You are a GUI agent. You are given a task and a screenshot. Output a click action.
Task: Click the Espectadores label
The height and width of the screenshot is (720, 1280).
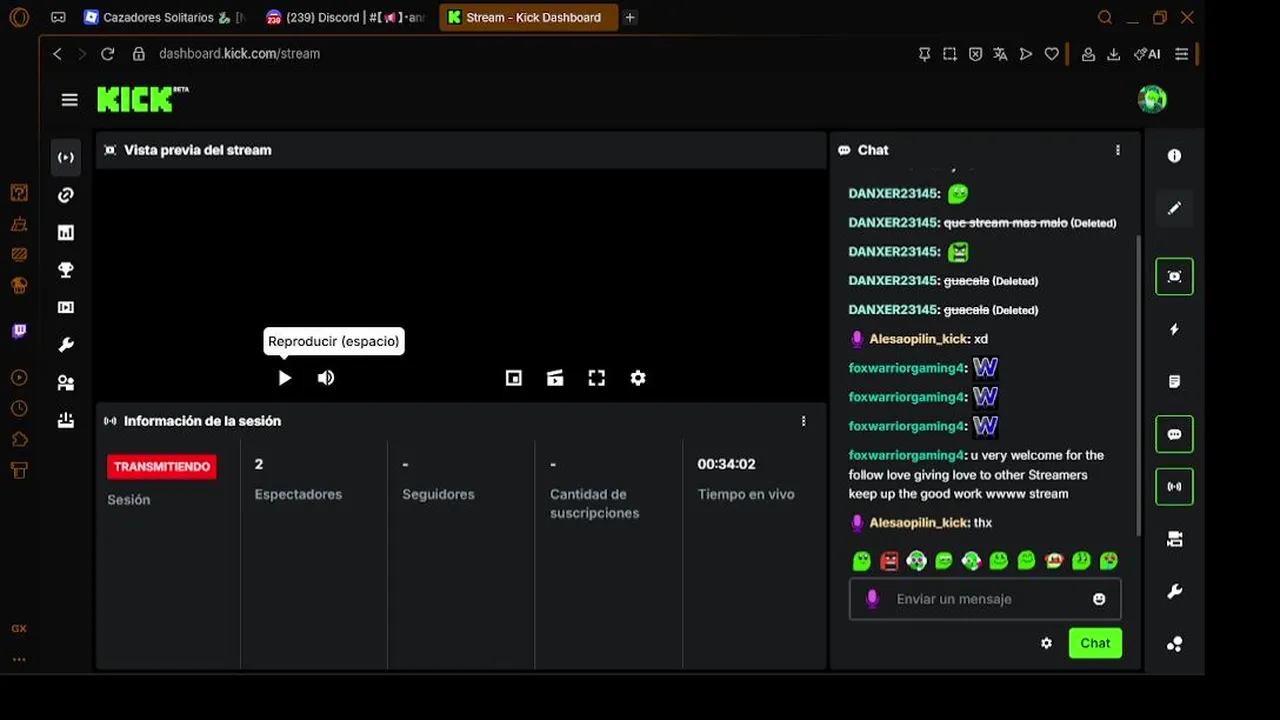[x=298, y=494]
